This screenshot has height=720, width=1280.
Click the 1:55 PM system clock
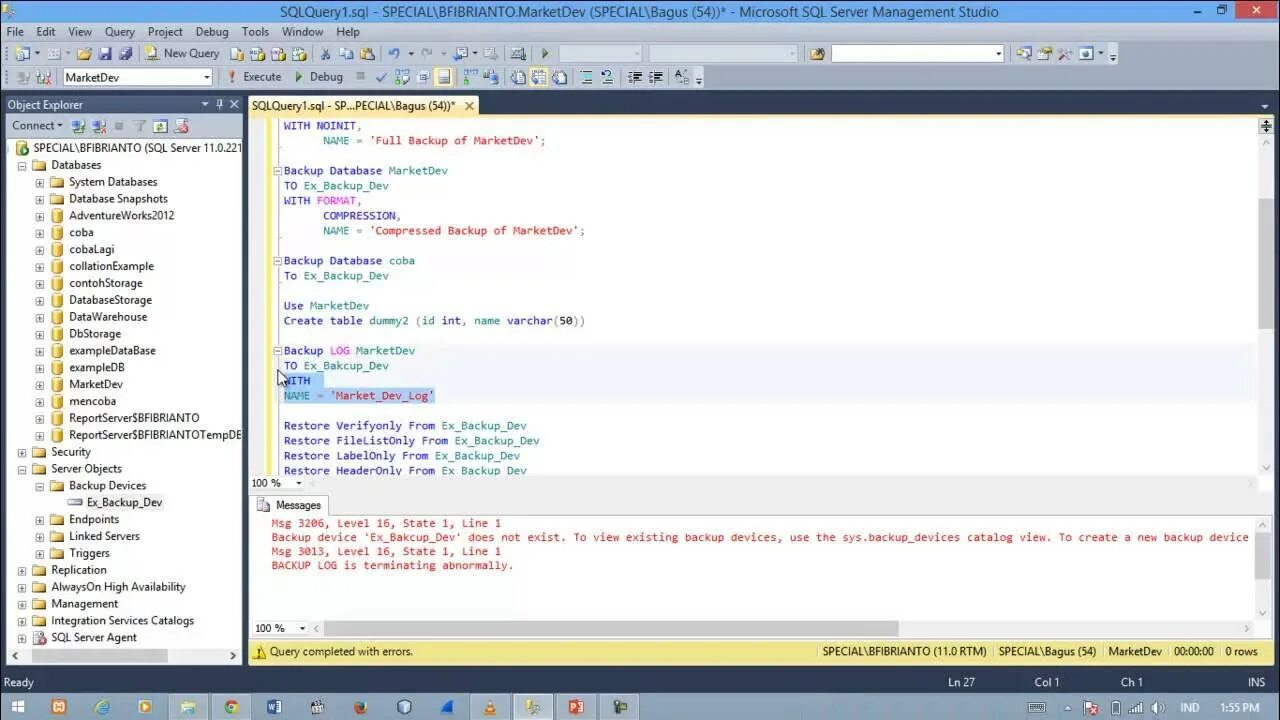pyautogui.click(x=1239, y=707)
